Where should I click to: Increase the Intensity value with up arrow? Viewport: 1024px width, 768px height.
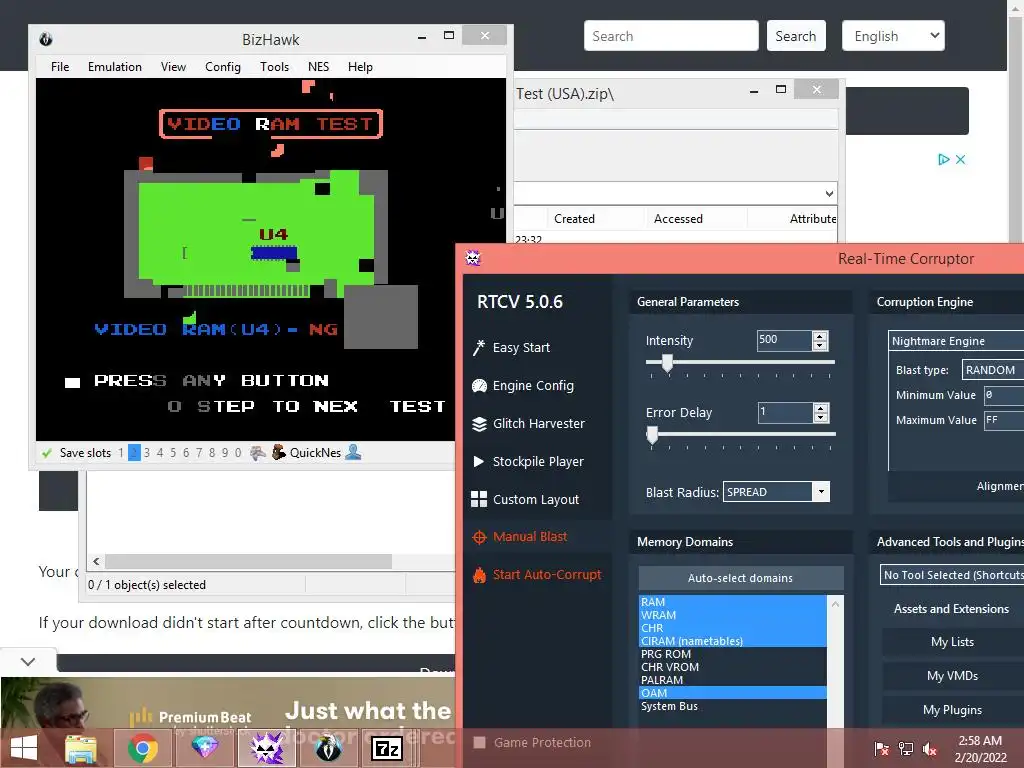click(x=820, y=336)
